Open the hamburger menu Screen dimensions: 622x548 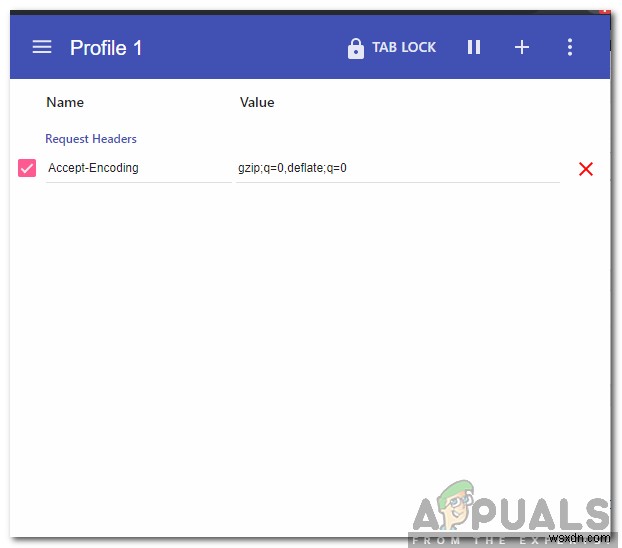42,47
